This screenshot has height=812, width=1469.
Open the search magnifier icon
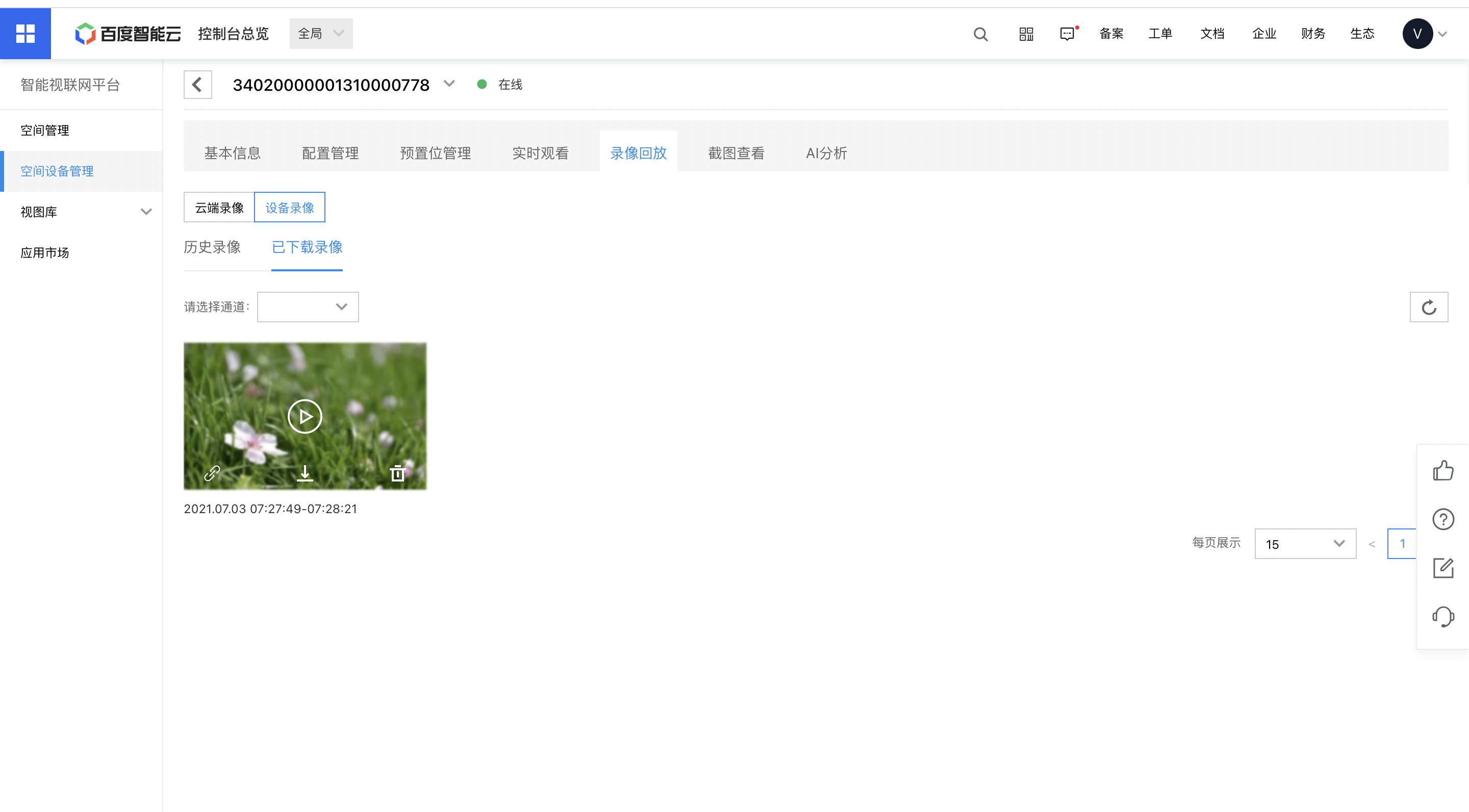[980, 34]
